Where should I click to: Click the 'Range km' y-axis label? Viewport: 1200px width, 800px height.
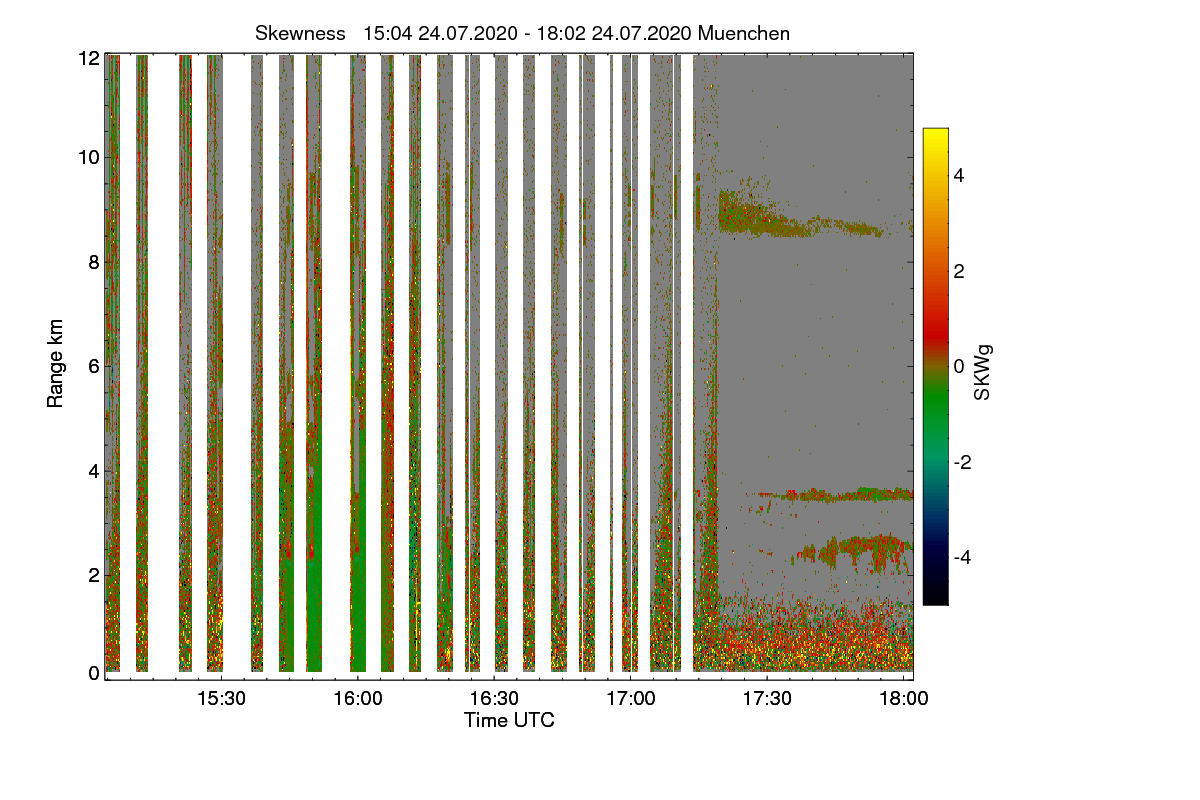[x=56, y=363]
